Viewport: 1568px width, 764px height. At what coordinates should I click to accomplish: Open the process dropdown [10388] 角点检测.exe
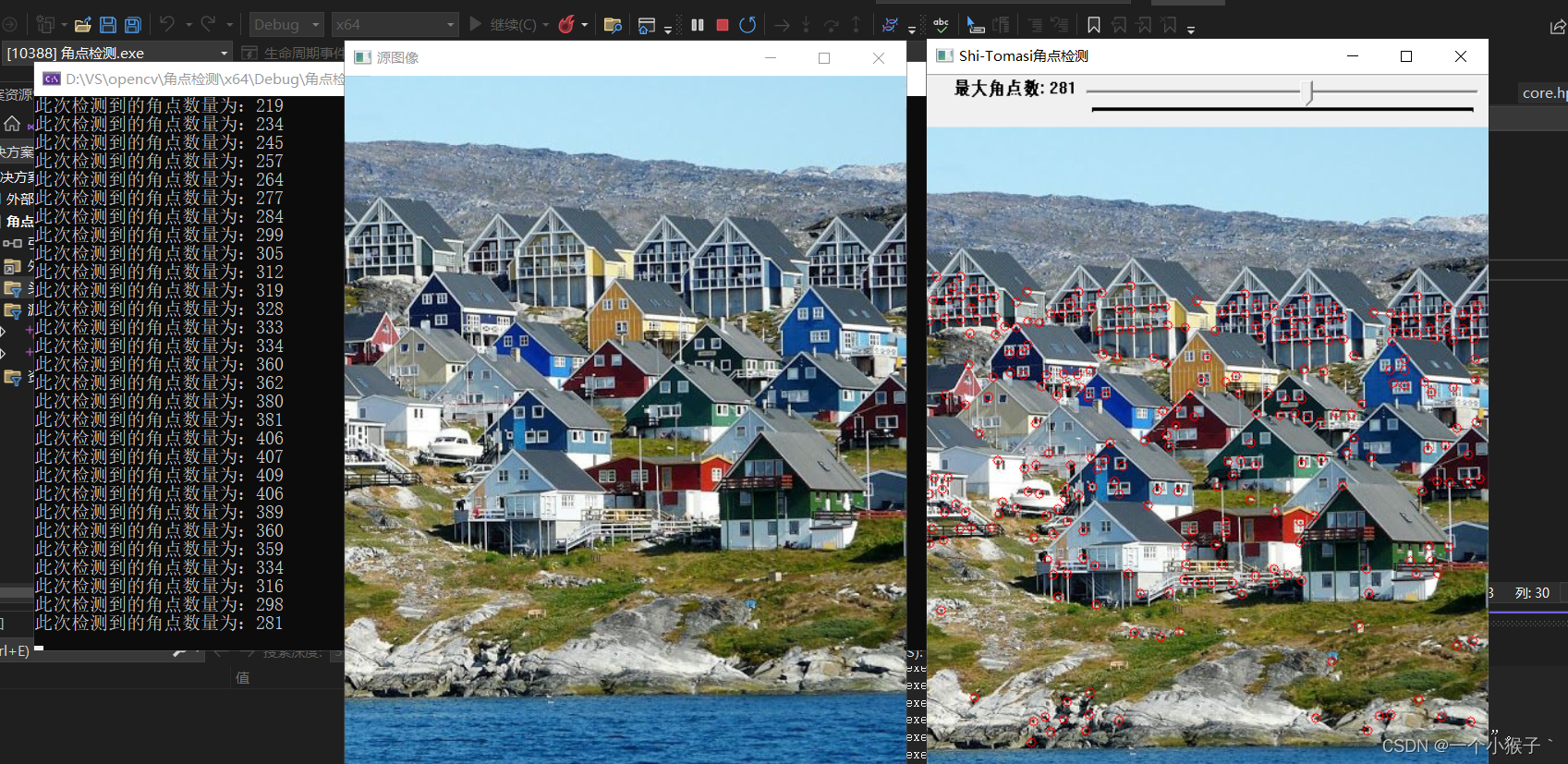[117, 53]
